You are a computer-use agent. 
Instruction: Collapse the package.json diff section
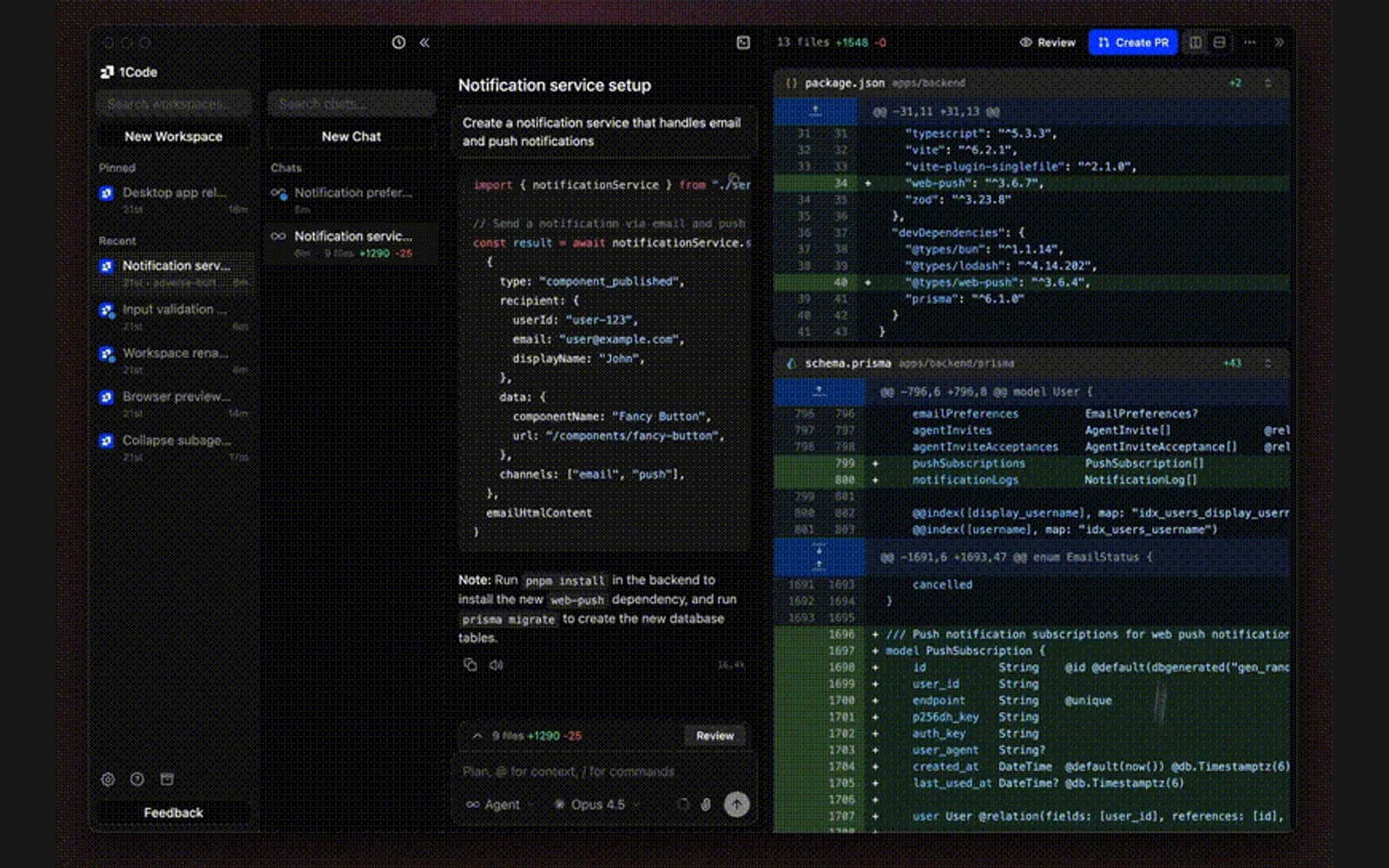[x=1267, y=83]
